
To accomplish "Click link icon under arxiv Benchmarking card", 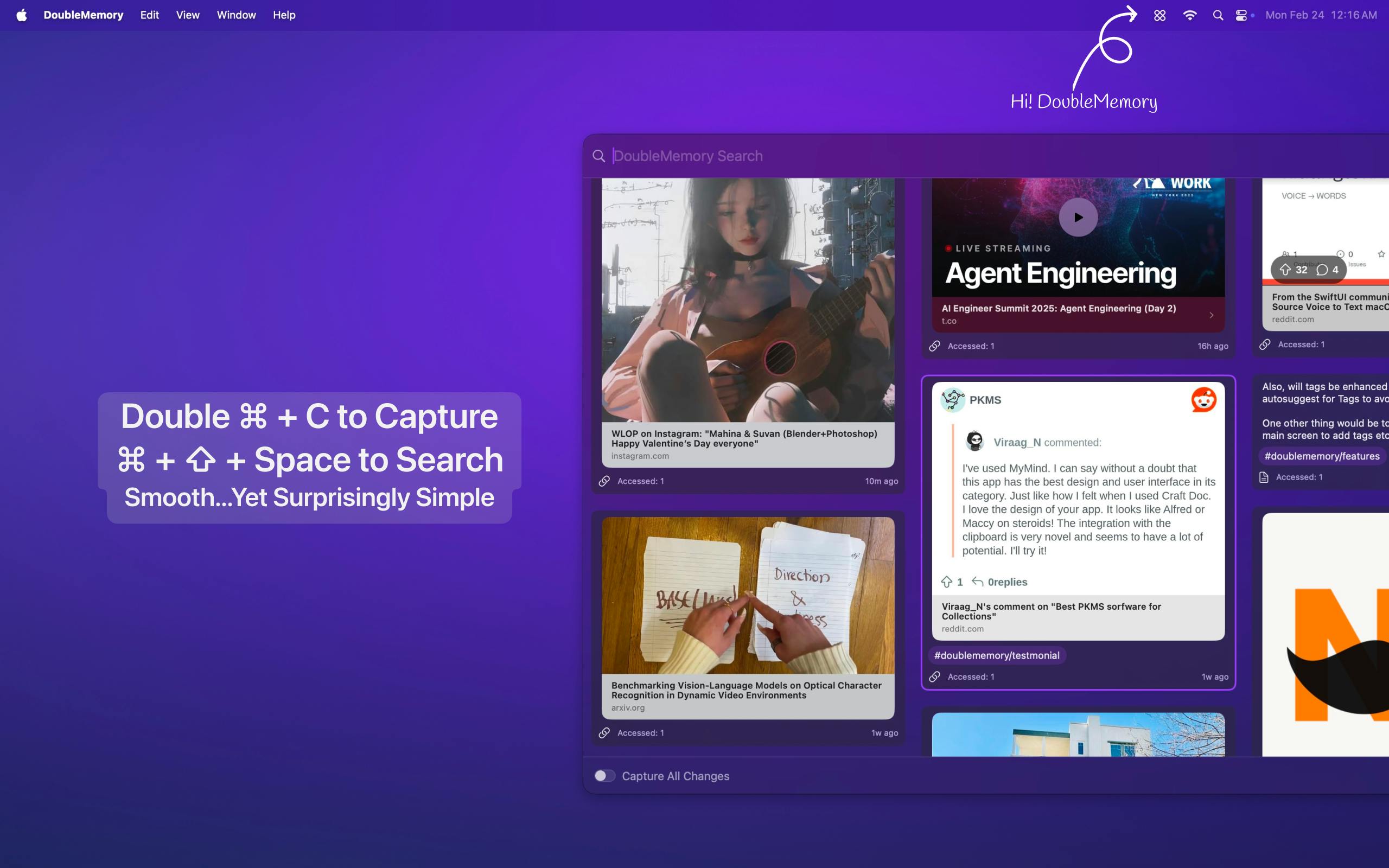I will (604, 732).
